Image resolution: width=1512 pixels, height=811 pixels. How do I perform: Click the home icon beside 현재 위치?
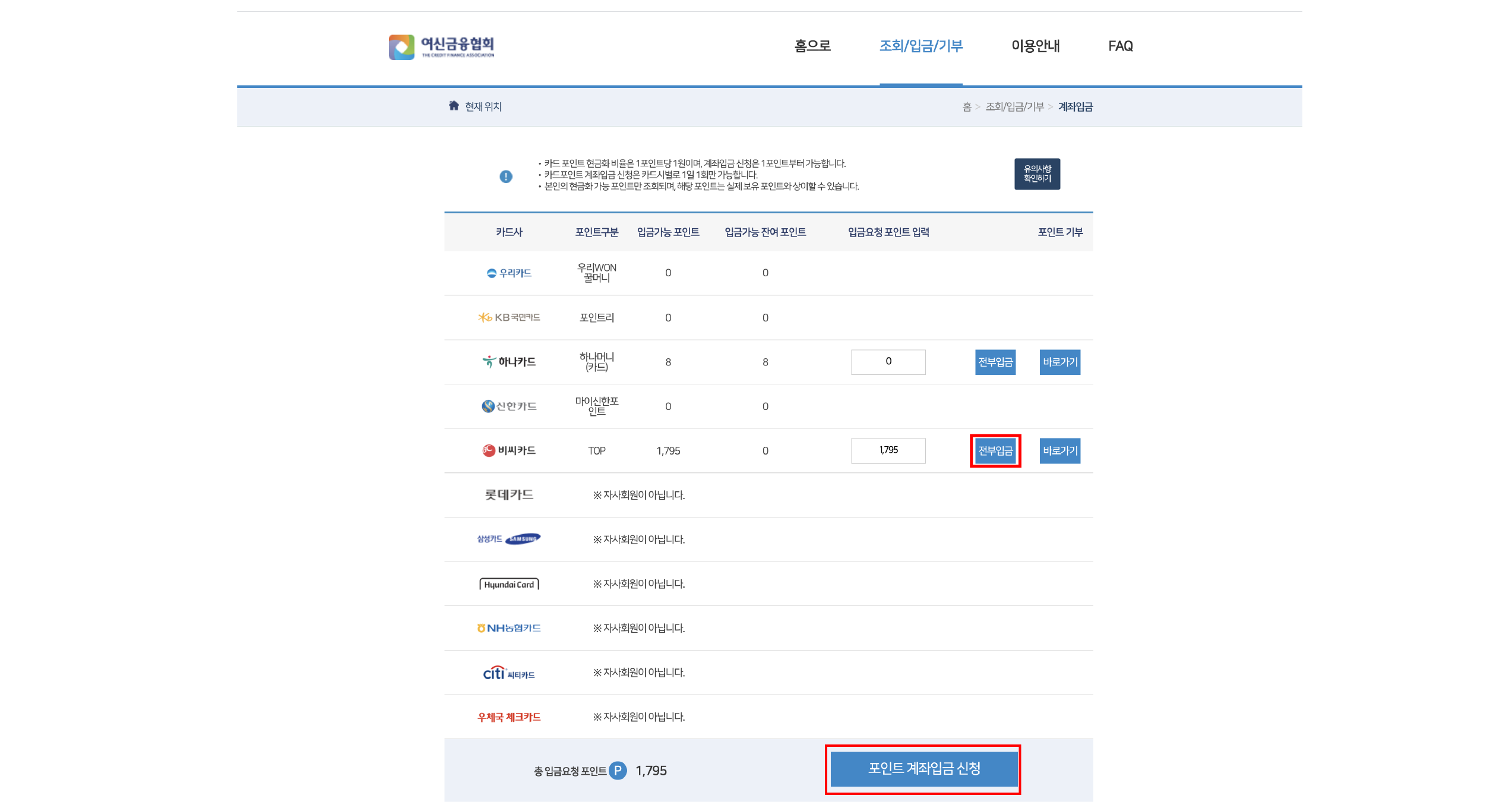pyautogui.click(x=454, y=106)
